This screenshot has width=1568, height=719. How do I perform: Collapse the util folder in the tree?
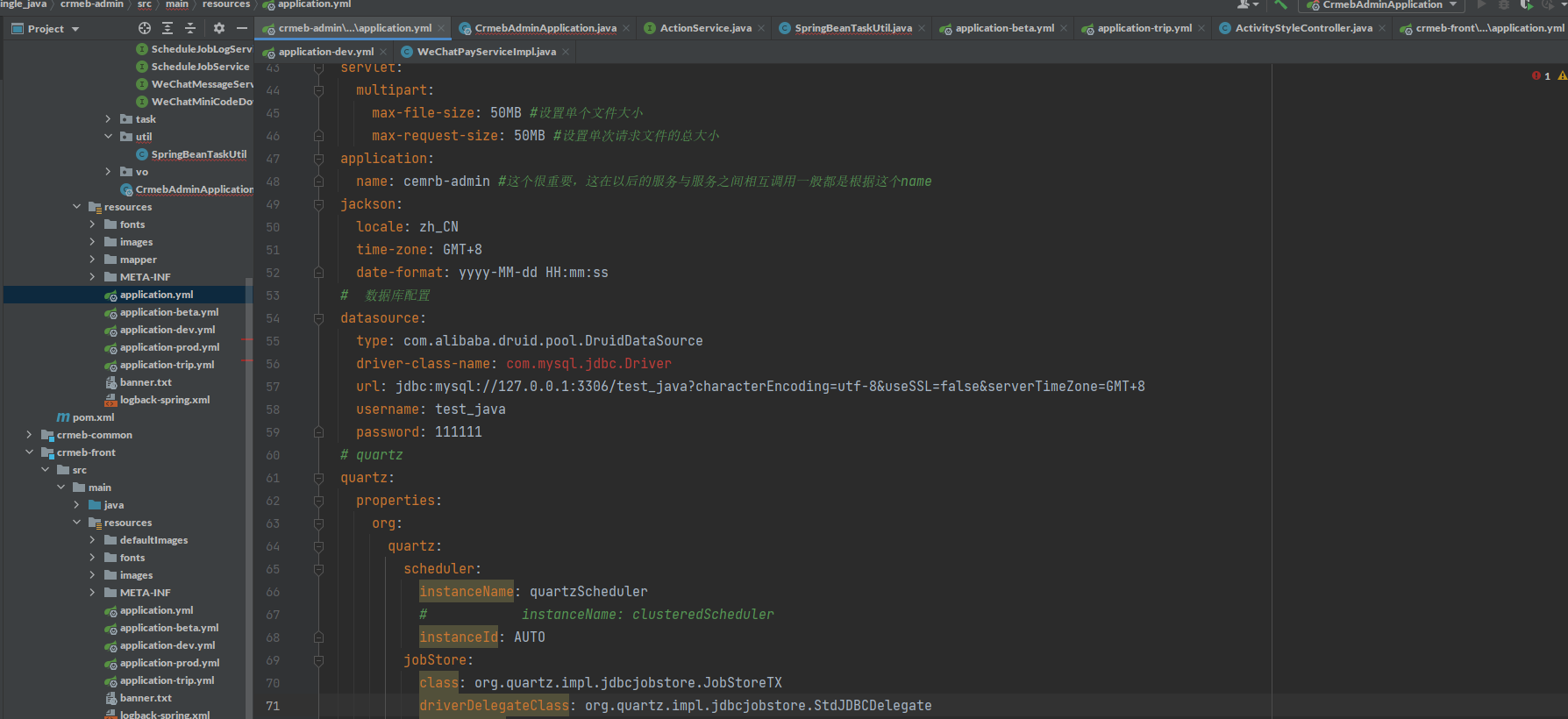108,137
